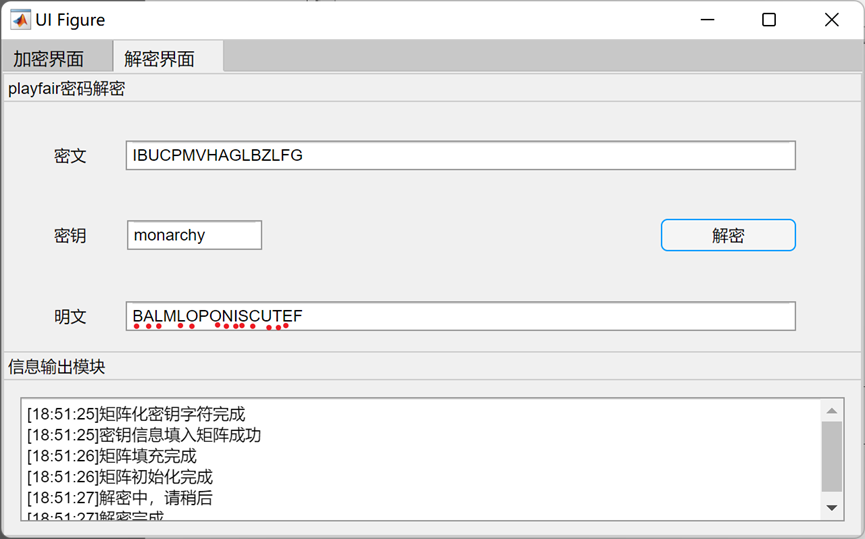Click log line 密钥信息填入矩阵成功
Viewport: 865px width, 539px height.
point(144,435)
